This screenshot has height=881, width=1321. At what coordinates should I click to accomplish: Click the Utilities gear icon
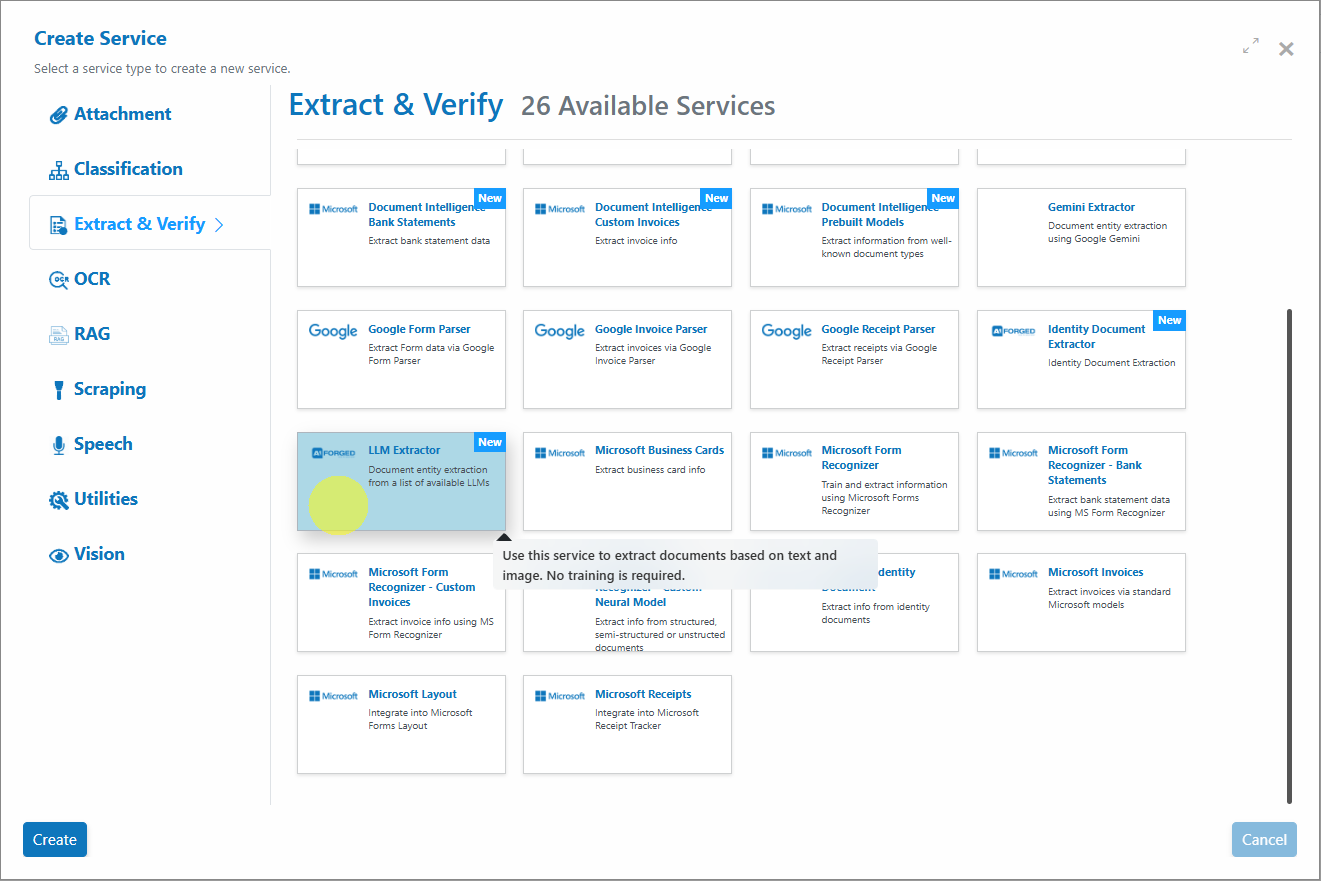click(59, 500)
